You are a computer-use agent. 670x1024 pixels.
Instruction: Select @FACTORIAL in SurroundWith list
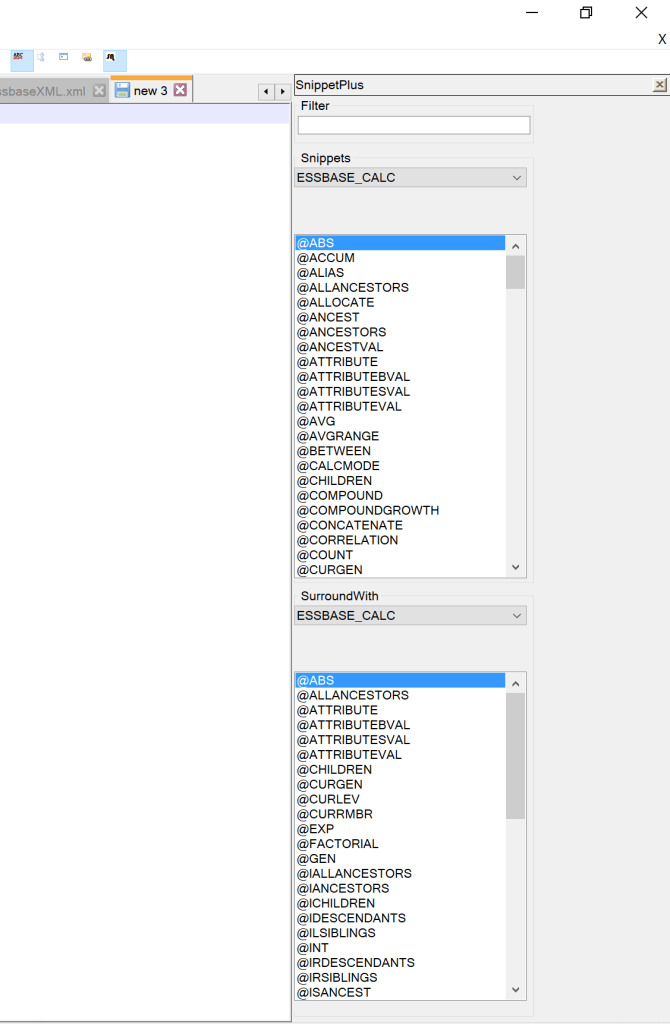pos(400,844)
